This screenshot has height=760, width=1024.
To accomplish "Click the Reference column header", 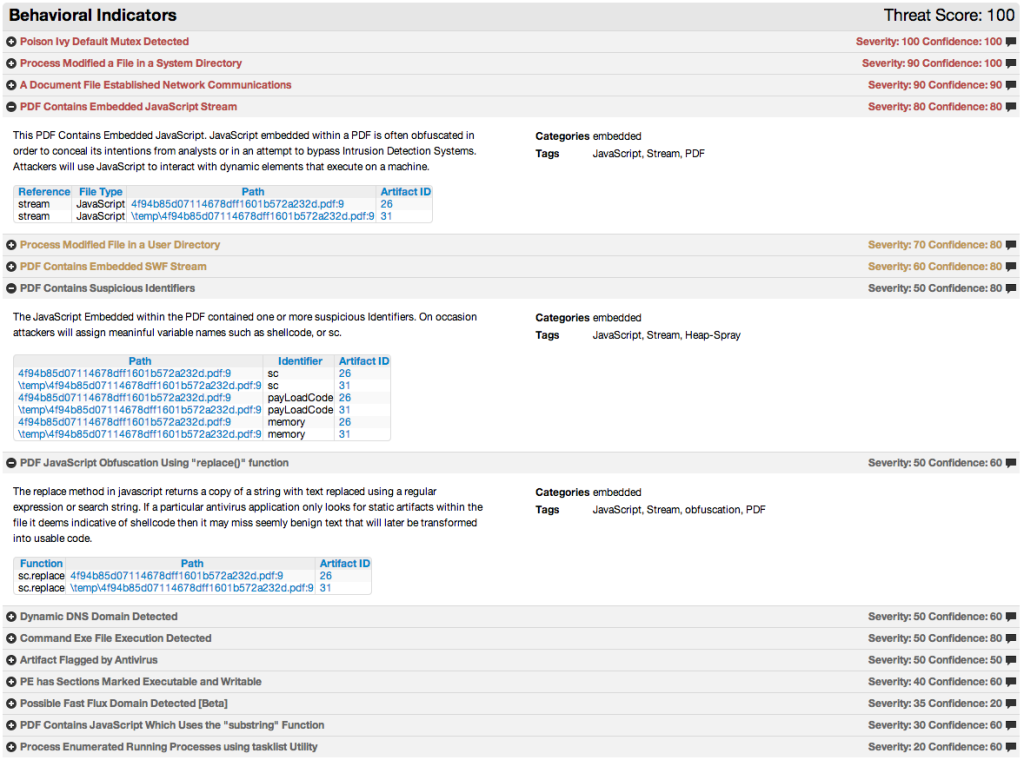I will pos(44,191).
